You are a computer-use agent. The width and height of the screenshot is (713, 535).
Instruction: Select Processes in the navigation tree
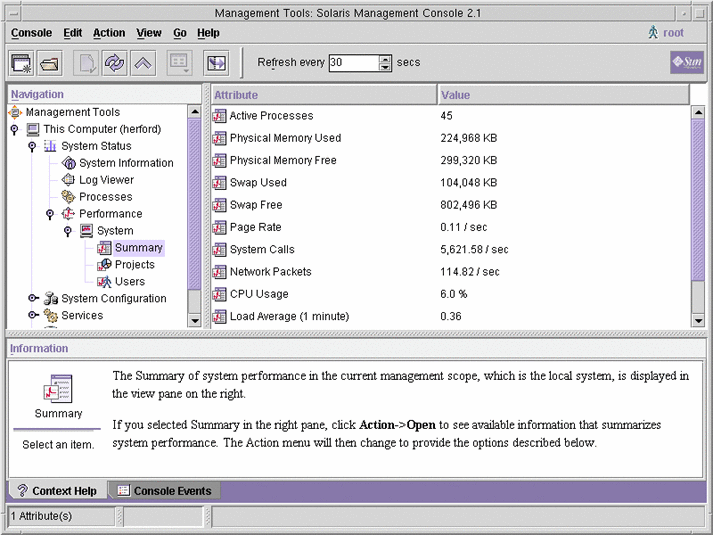coord(105,197)
